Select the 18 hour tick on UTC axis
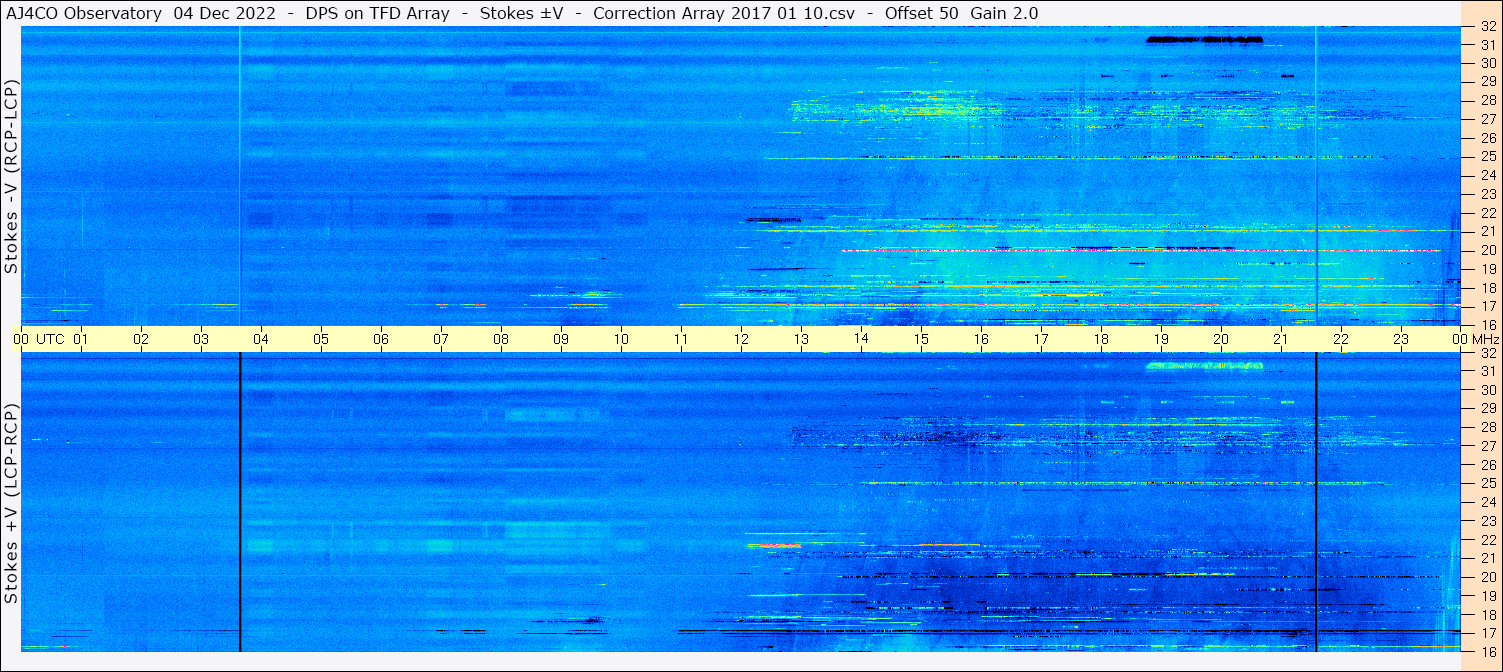 point(1101,339)
